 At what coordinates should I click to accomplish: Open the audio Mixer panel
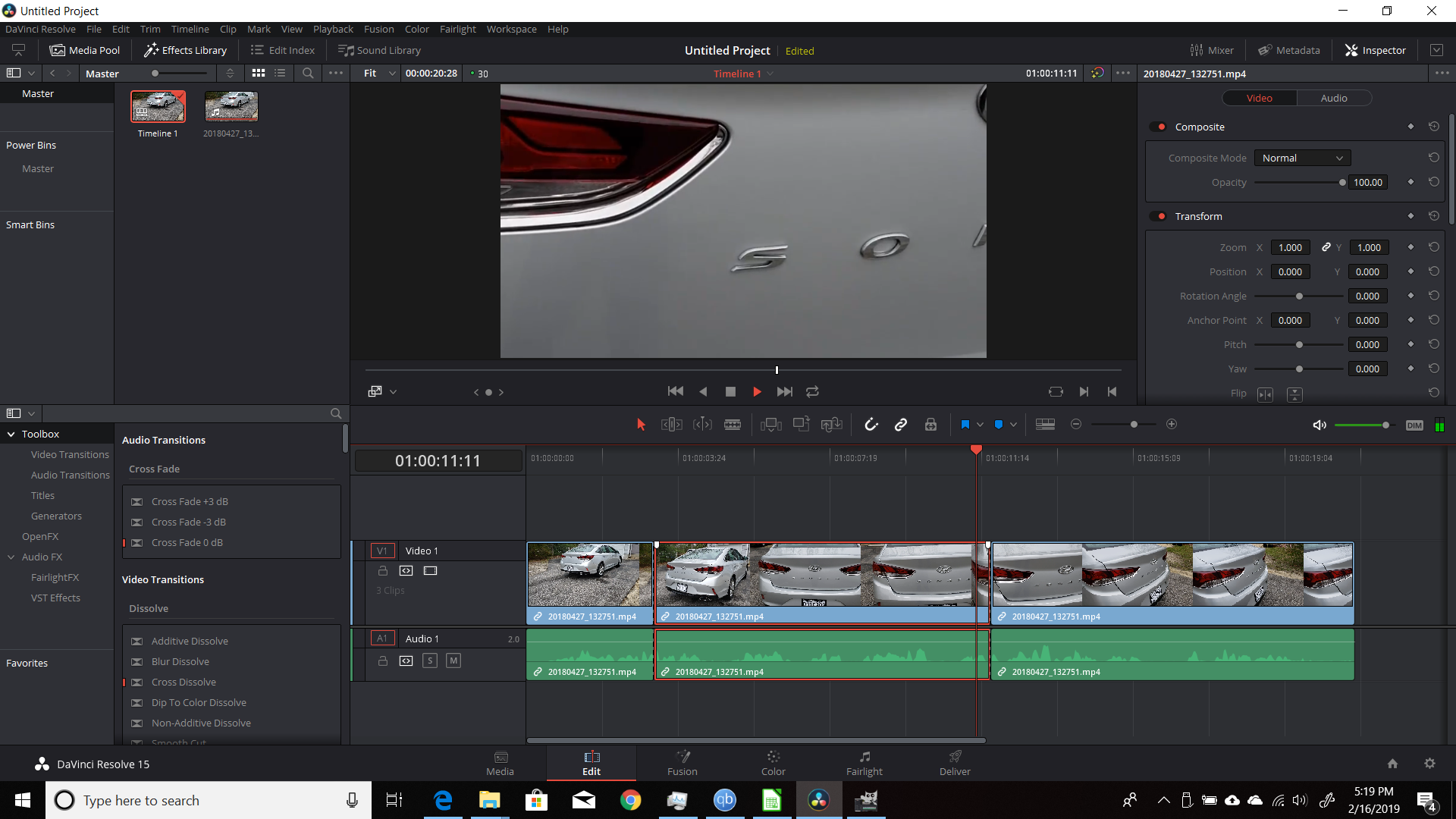(1212, 50)
